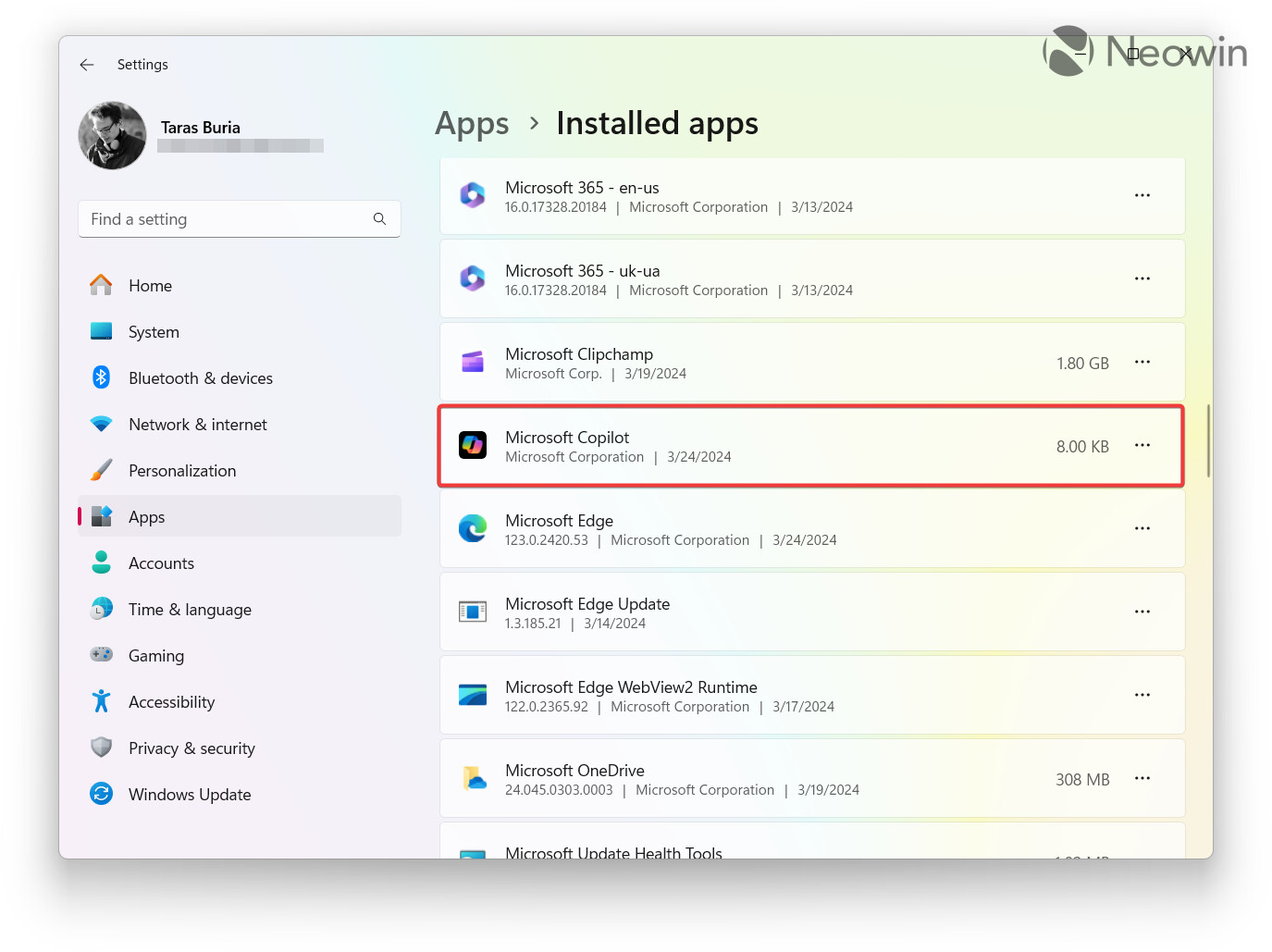Screen dimensions: 1272x952
Task: Click version 123.0.2420.53 under Microsoft Edge
Action: [x=547, y=540]
